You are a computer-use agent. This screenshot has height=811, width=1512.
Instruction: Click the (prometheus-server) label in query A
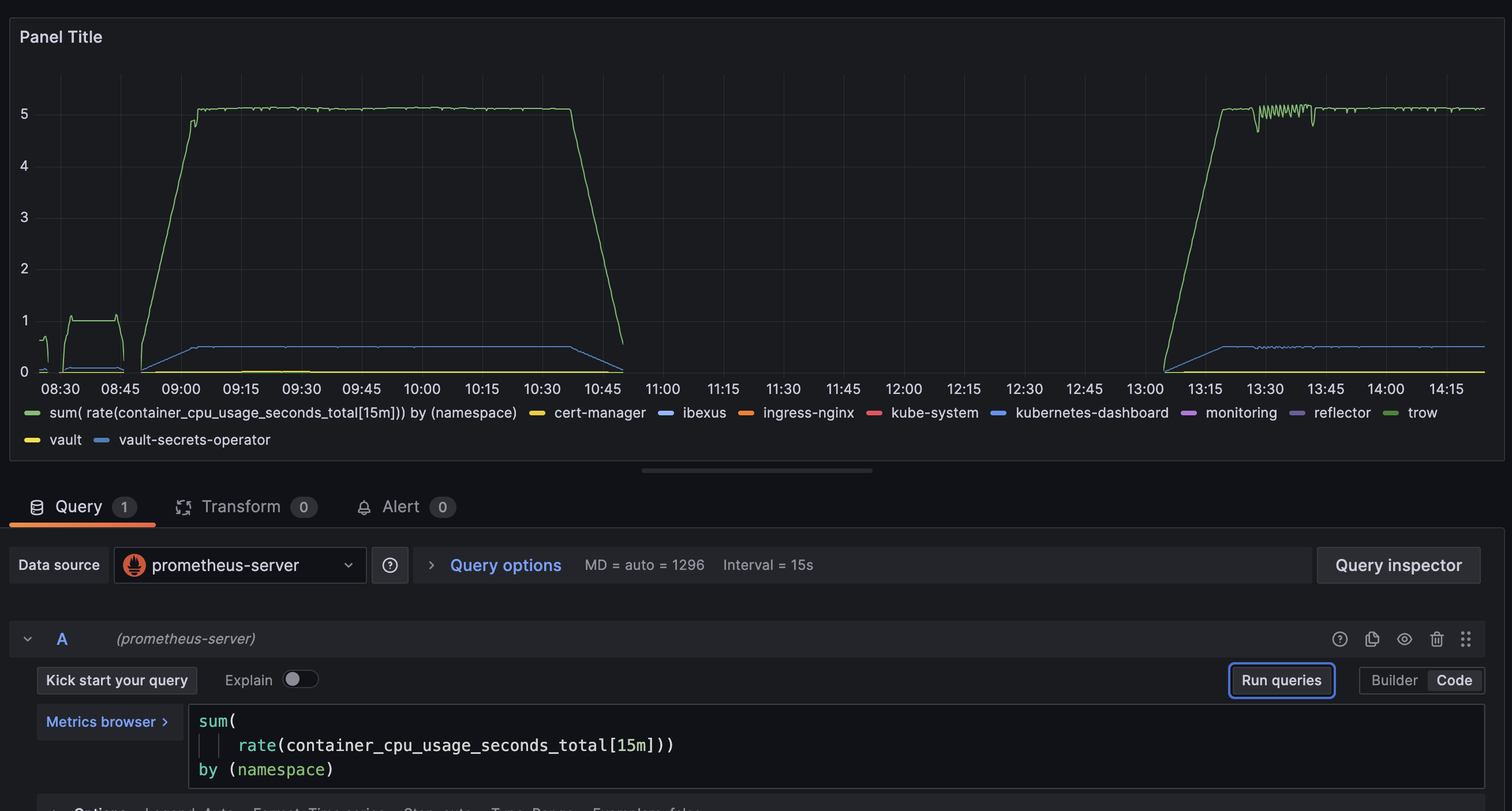tap(185, 639)
